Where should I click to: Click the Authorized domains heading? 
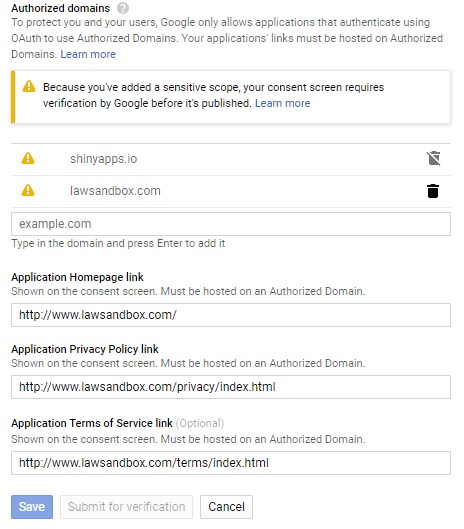(61, 8)
